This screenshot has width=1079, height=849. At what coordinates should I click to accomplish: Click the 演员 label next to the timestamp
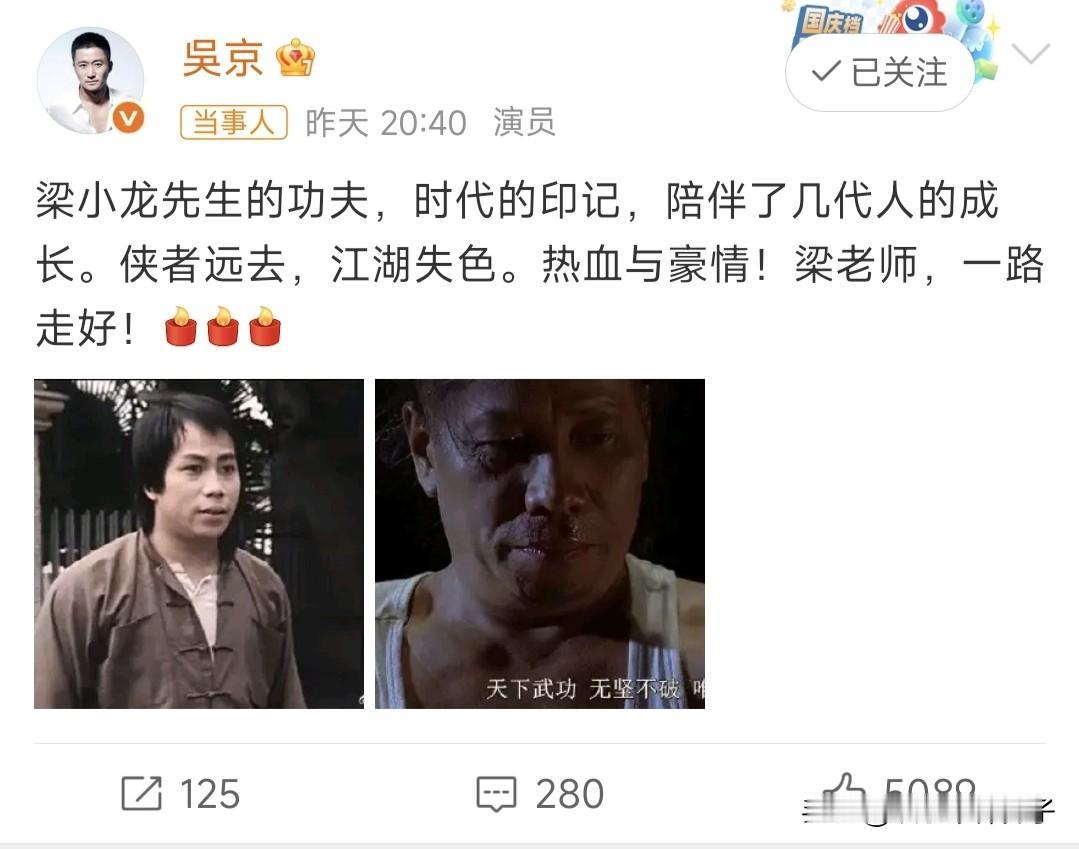[524, 122]
